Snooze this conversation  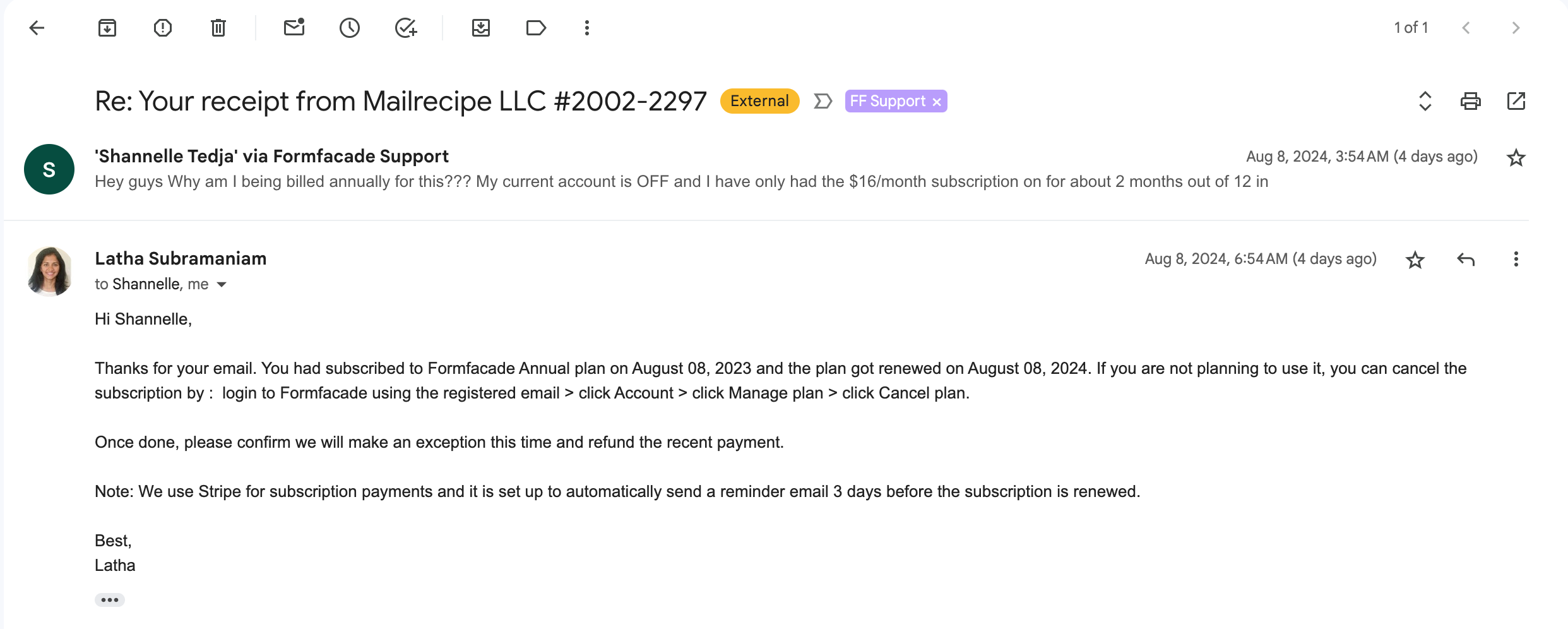350,28
